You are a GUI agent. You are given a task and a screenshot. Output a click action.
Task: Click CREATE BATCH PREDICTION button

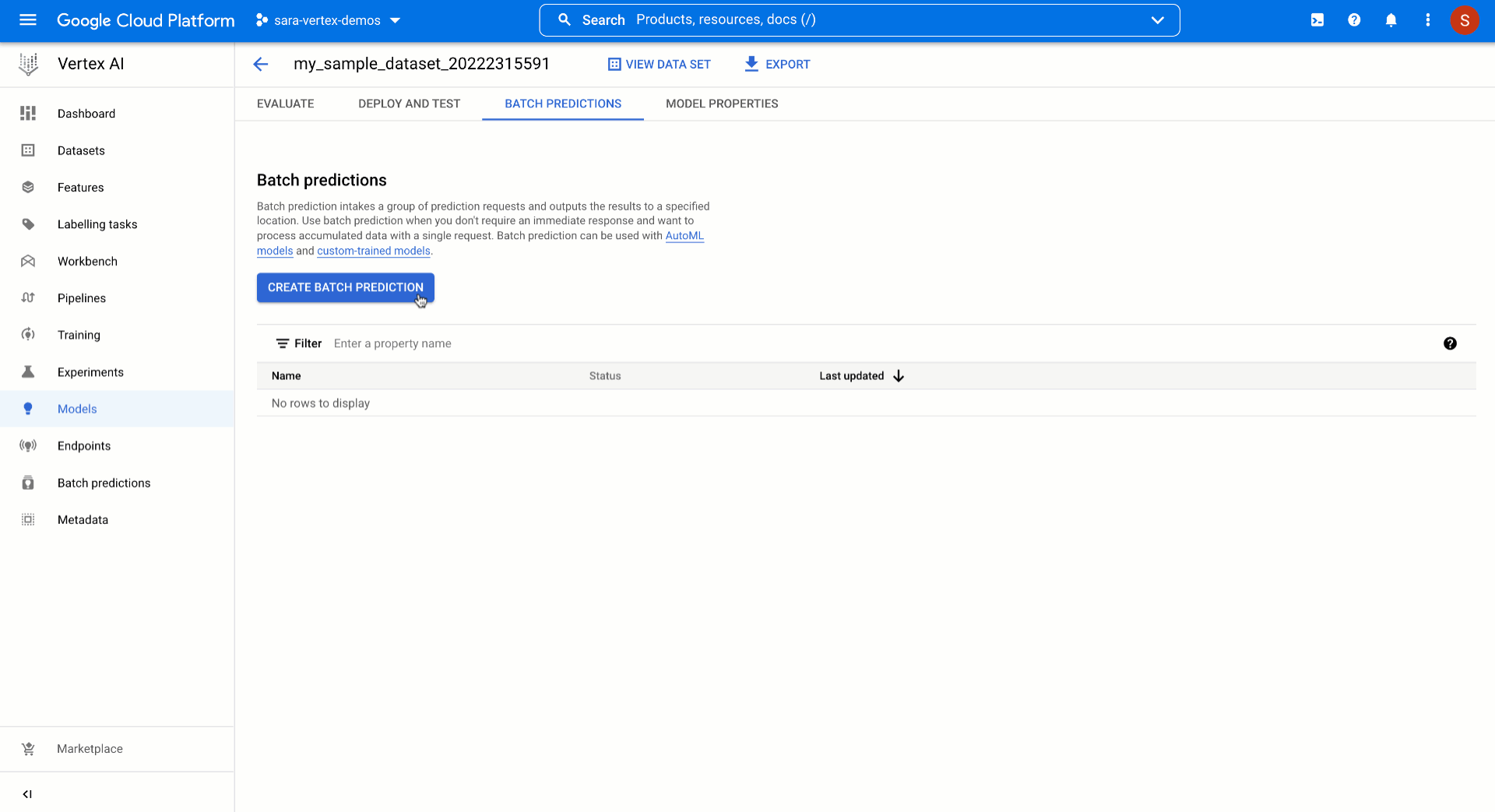pos(346,287)
